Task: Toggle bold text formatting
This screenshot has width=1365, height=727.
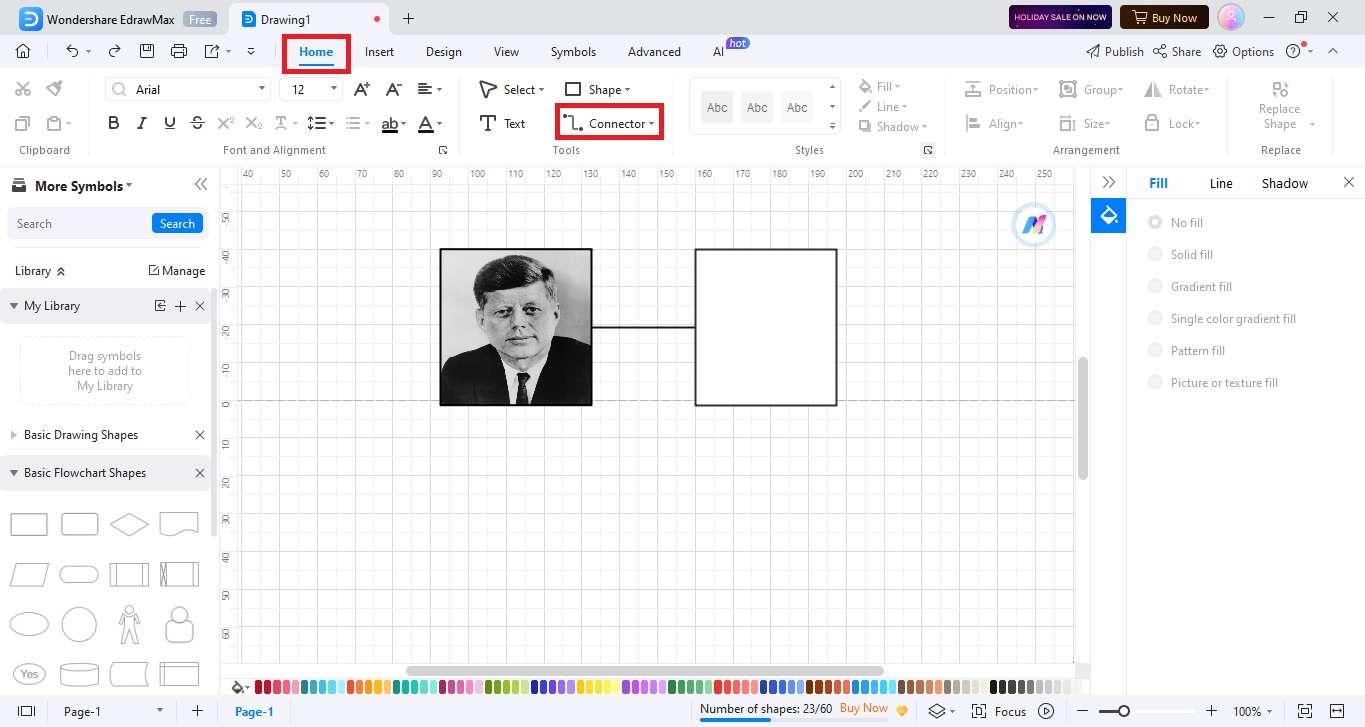Action: coord(113,123)
